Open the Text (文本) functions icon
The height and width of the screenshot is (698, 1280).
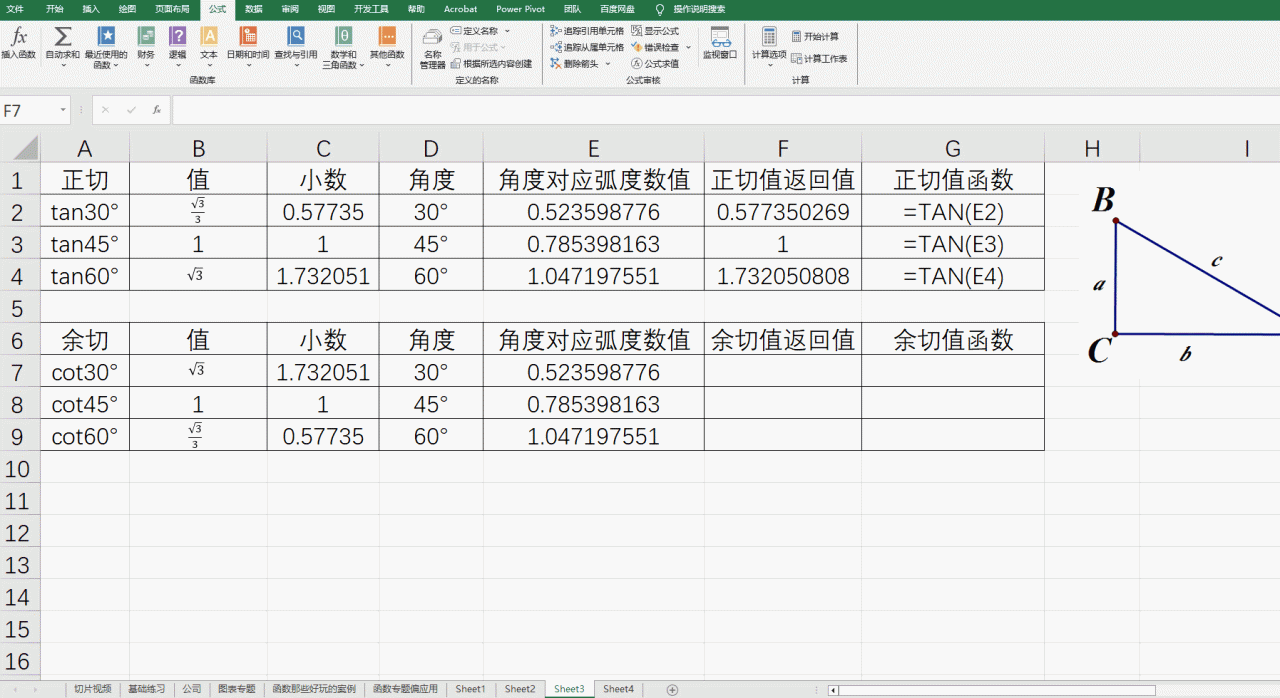[x=209, y=37]
